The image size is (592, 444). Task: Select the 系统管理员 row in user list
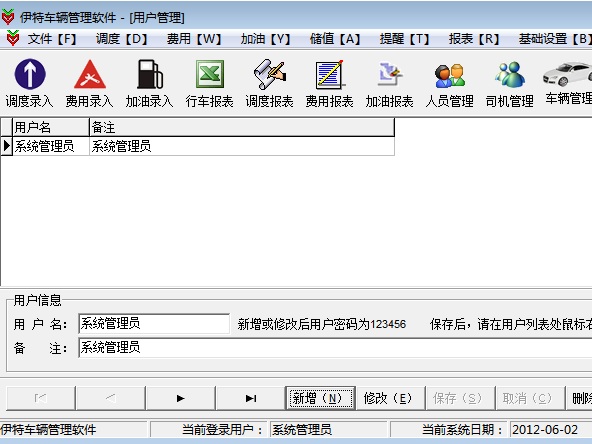tap(197, 146)
